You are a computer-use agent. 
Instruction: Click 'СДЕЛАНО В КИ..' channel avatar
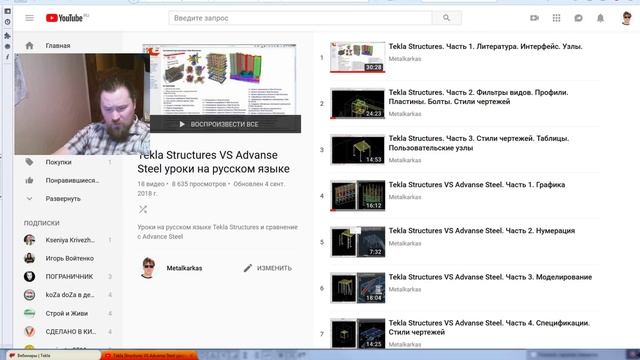click(x=29, y=331)
